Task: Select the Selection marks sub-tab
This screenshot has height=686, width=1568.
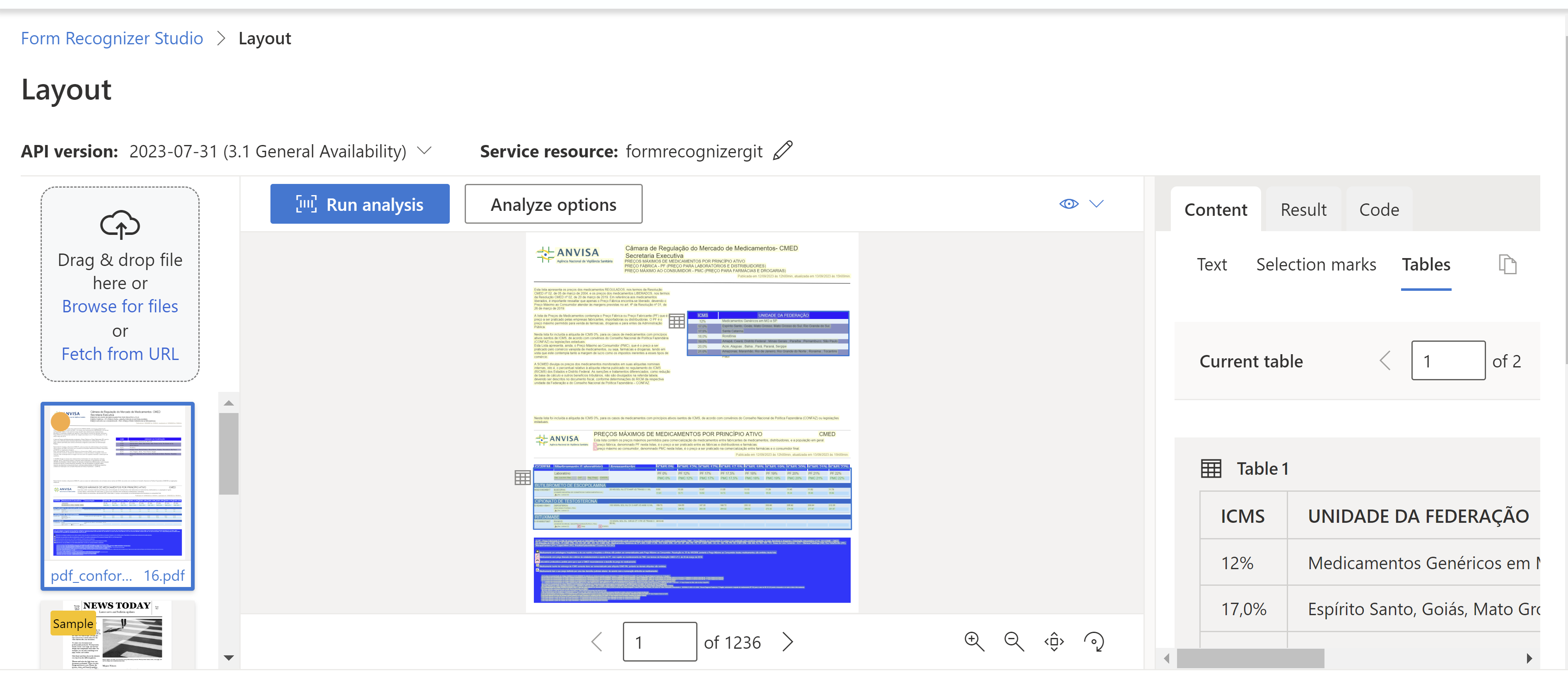Action: pyautogui.click(x=1316, y=265)
